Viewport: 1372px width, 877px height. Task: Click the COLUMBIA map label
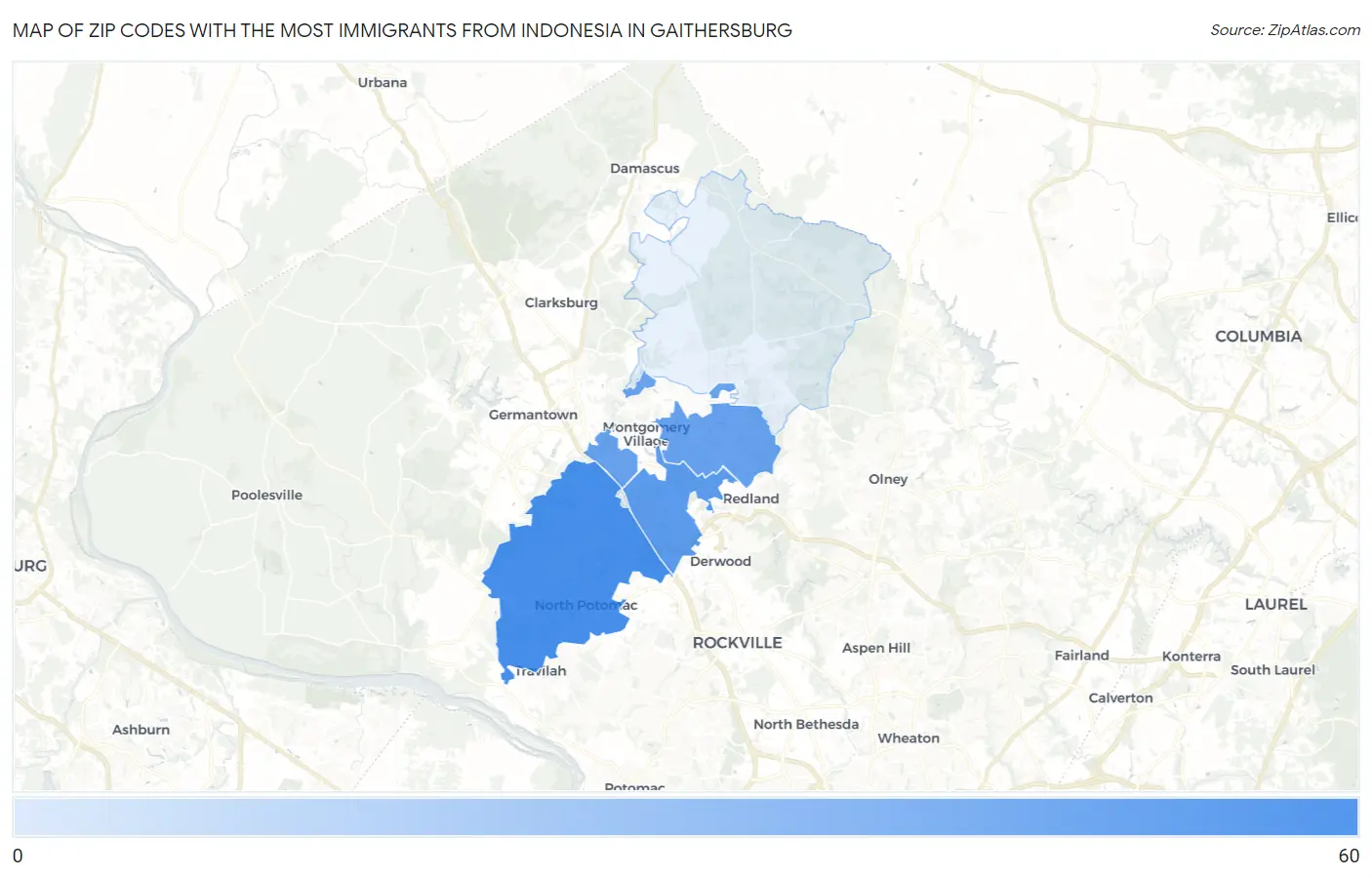click(1258, 337)
